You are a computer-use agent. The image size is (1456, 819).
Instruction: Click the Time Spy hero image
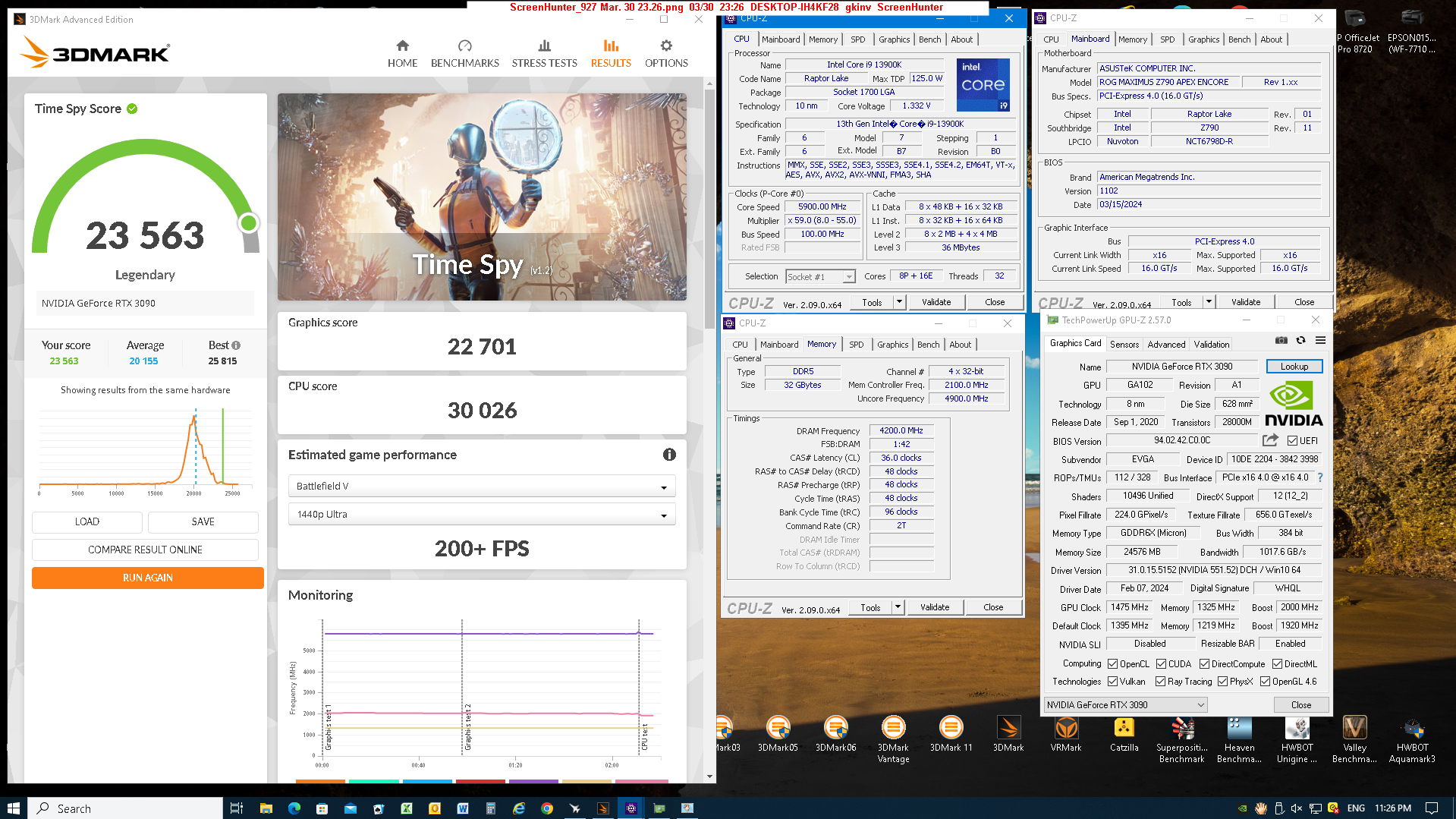(482, 197)
